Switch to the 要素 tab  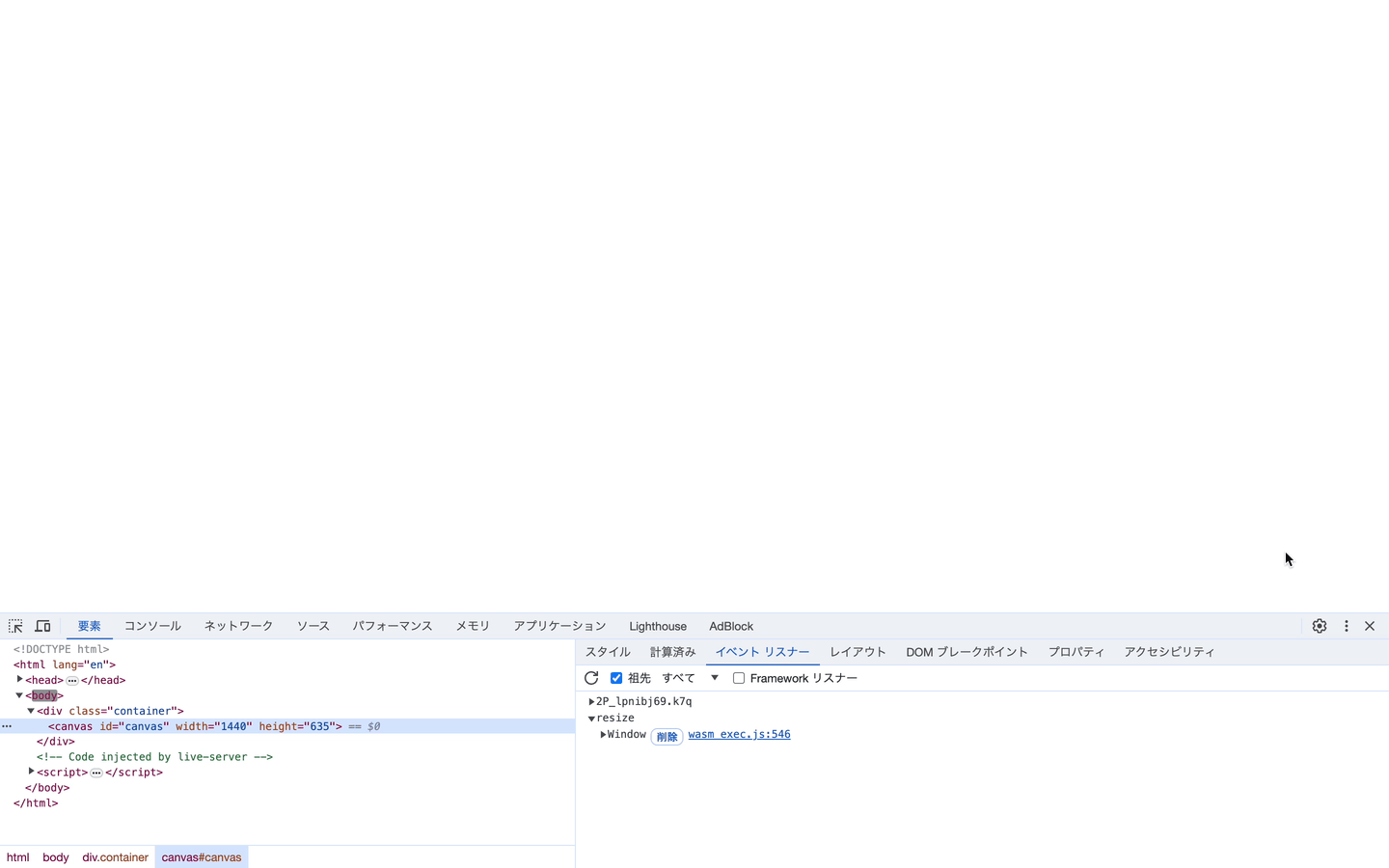[90, 626]
